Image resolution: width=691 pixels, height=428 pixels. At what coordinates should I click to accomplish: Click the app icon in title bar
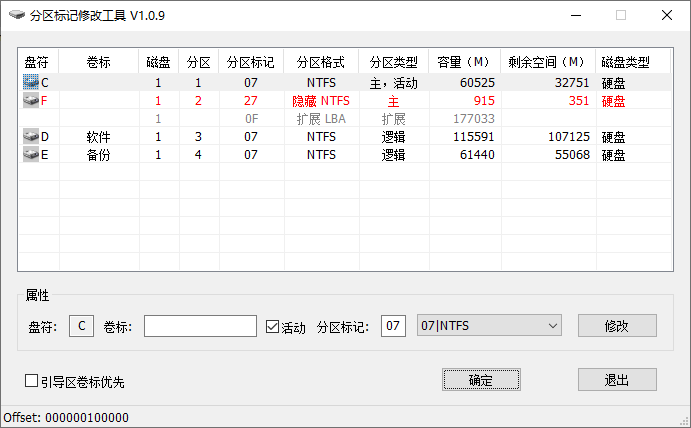tap(17, 15)
